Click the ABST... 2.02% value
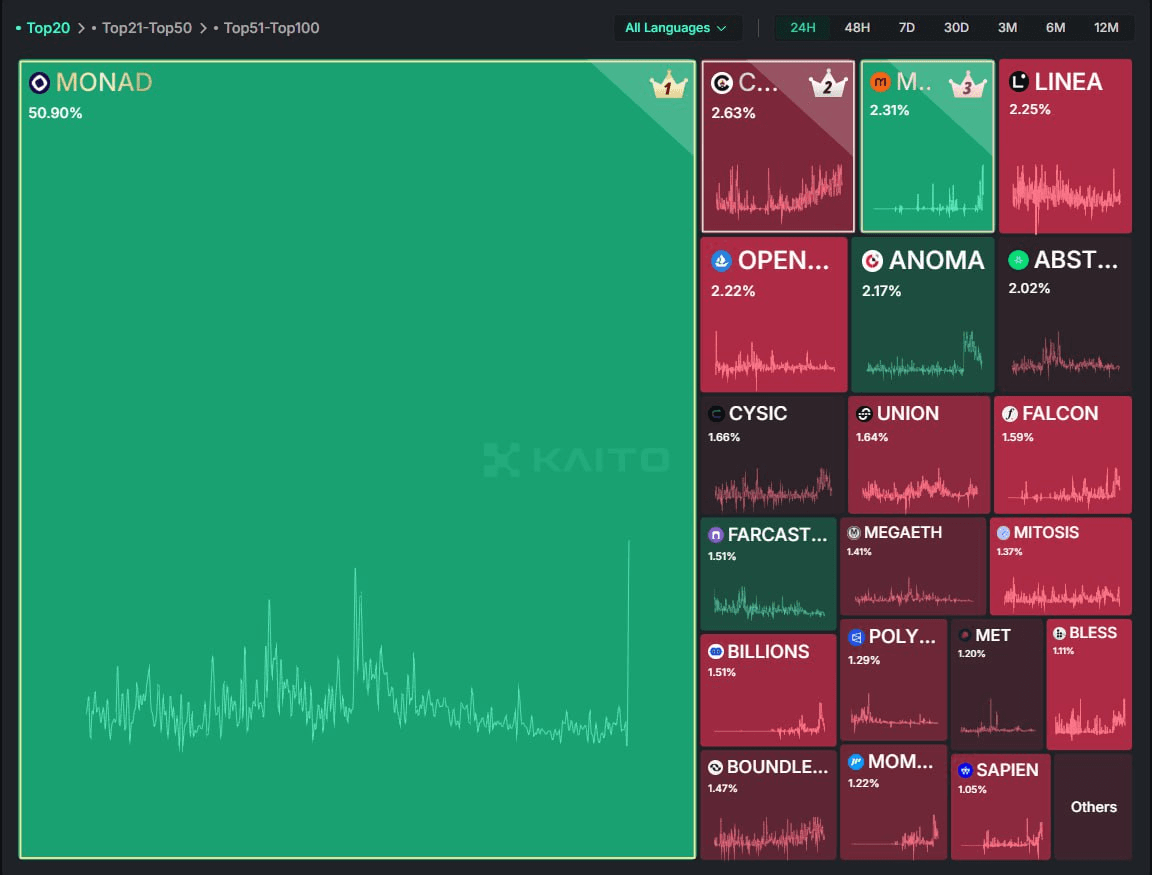Viewport: 1152px width, 875px height. click(1029, 288)
